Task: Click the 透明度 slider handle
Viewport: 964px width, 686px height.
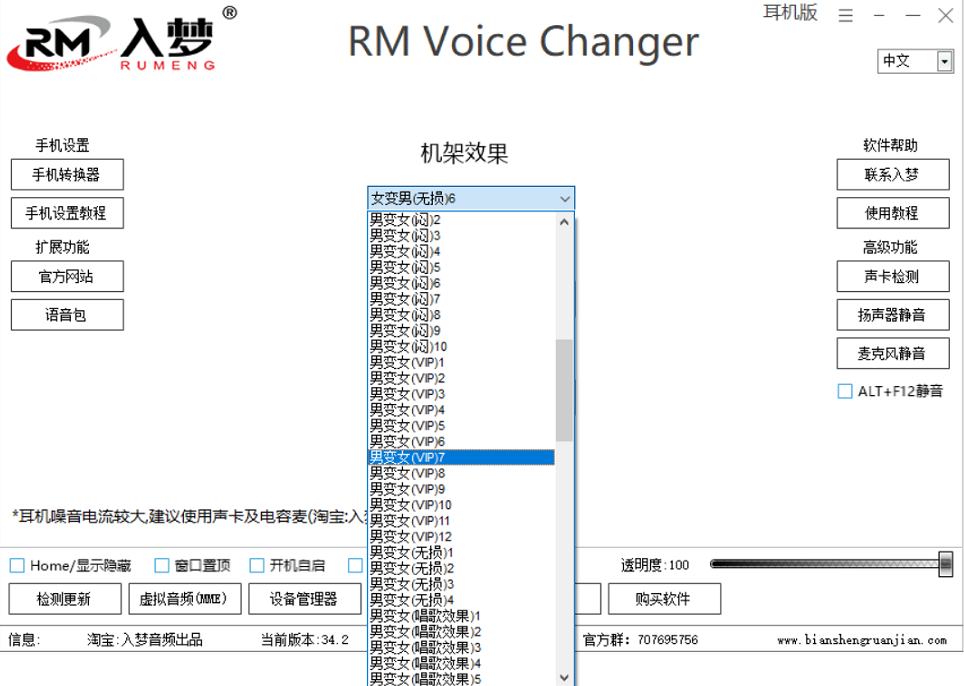Action: pos(946,564)
